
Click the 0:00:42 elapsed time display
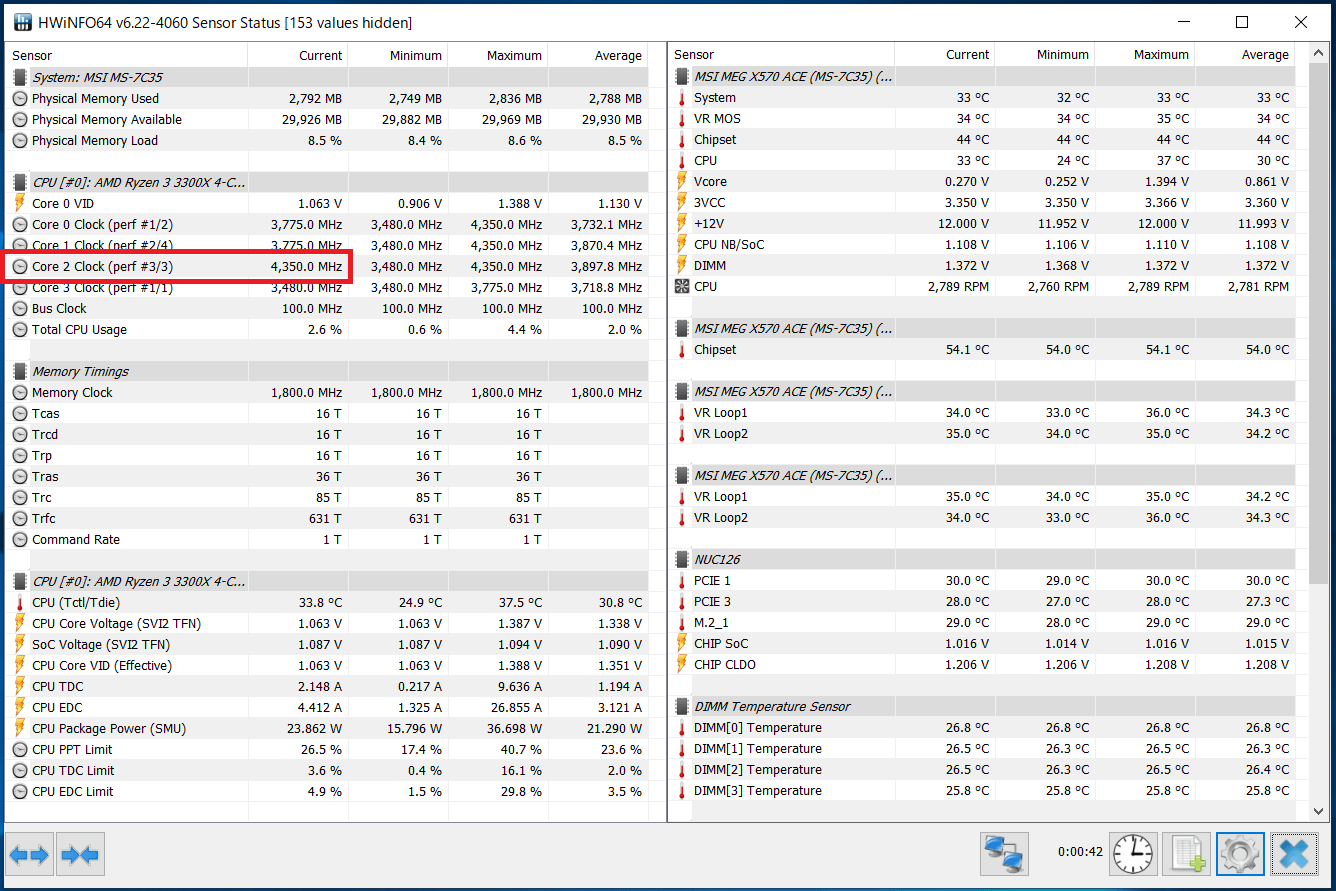1080,853
